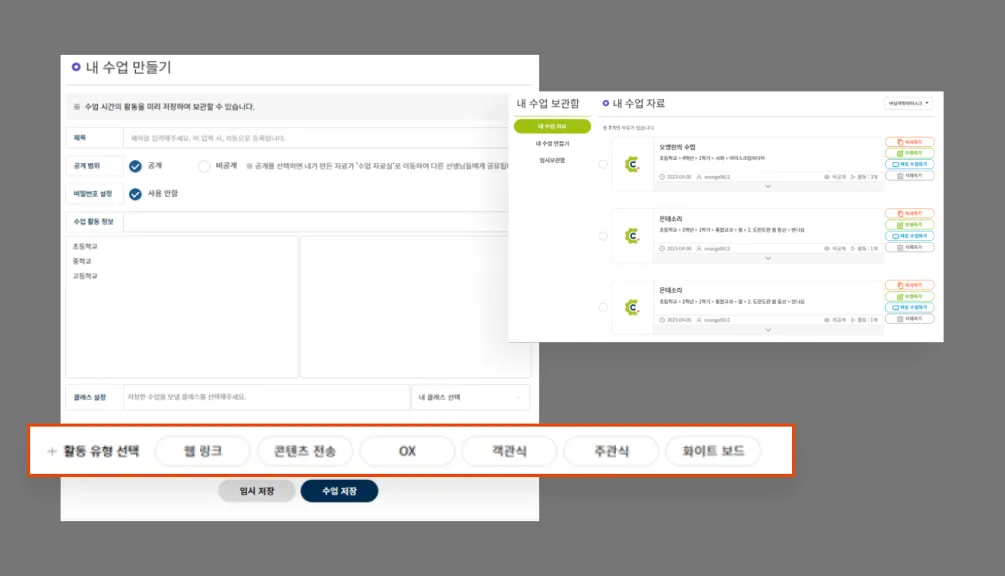Toggle the 공개 visibility option
Screen dimensions: 1005x576
pos(135,166)
